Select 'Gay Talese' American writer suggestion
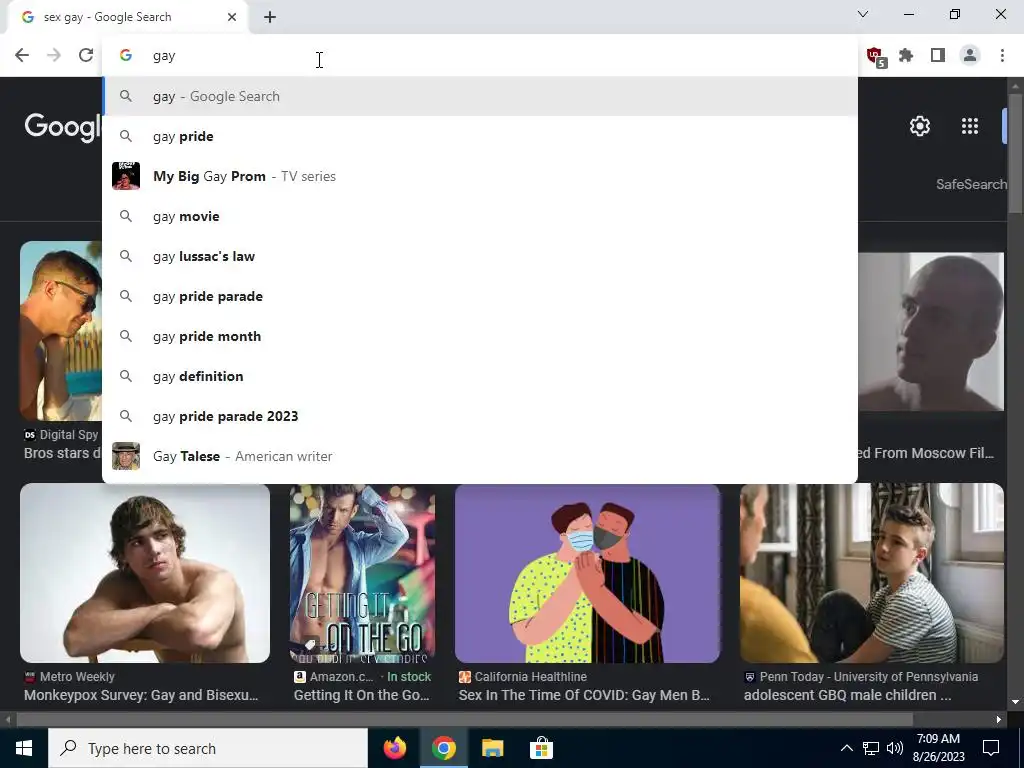 480,456
